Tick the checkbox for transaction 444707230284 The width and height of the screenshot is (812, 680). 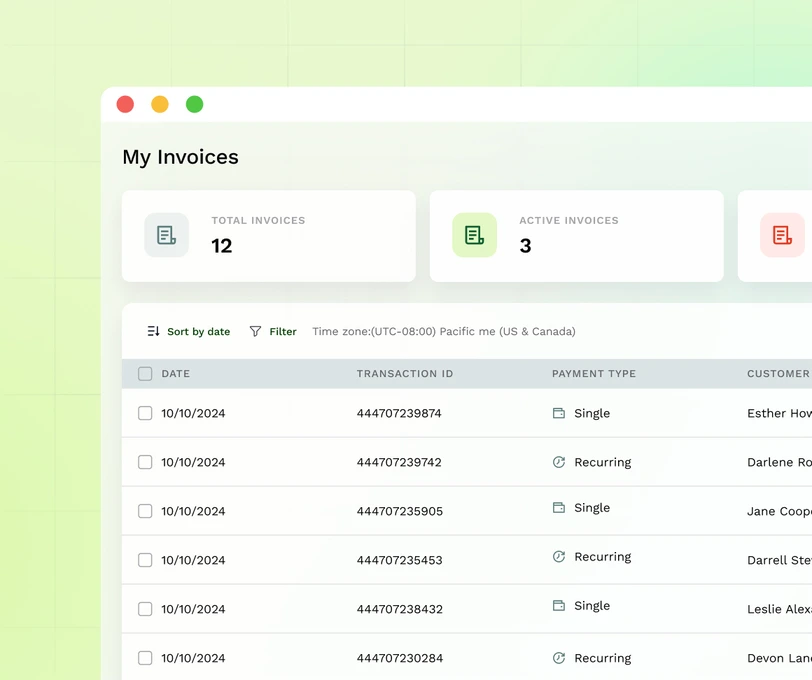pos(145,658)
